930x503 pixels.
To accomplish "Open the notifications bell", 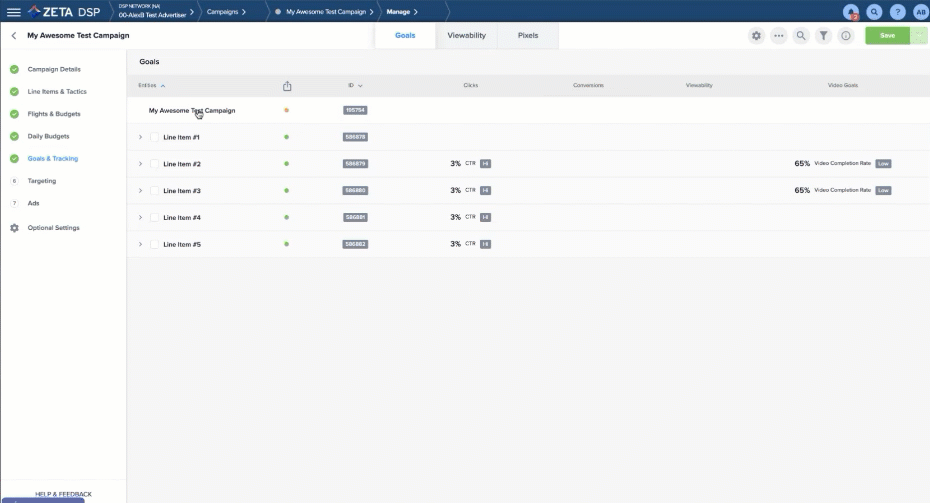I will coord(851,12).
